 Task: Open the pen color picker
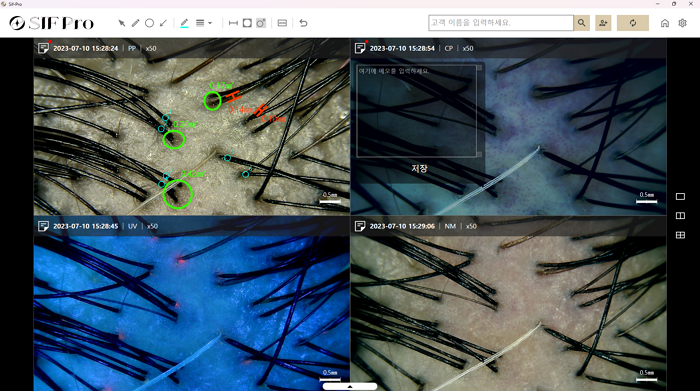click(x=184, y=23)
